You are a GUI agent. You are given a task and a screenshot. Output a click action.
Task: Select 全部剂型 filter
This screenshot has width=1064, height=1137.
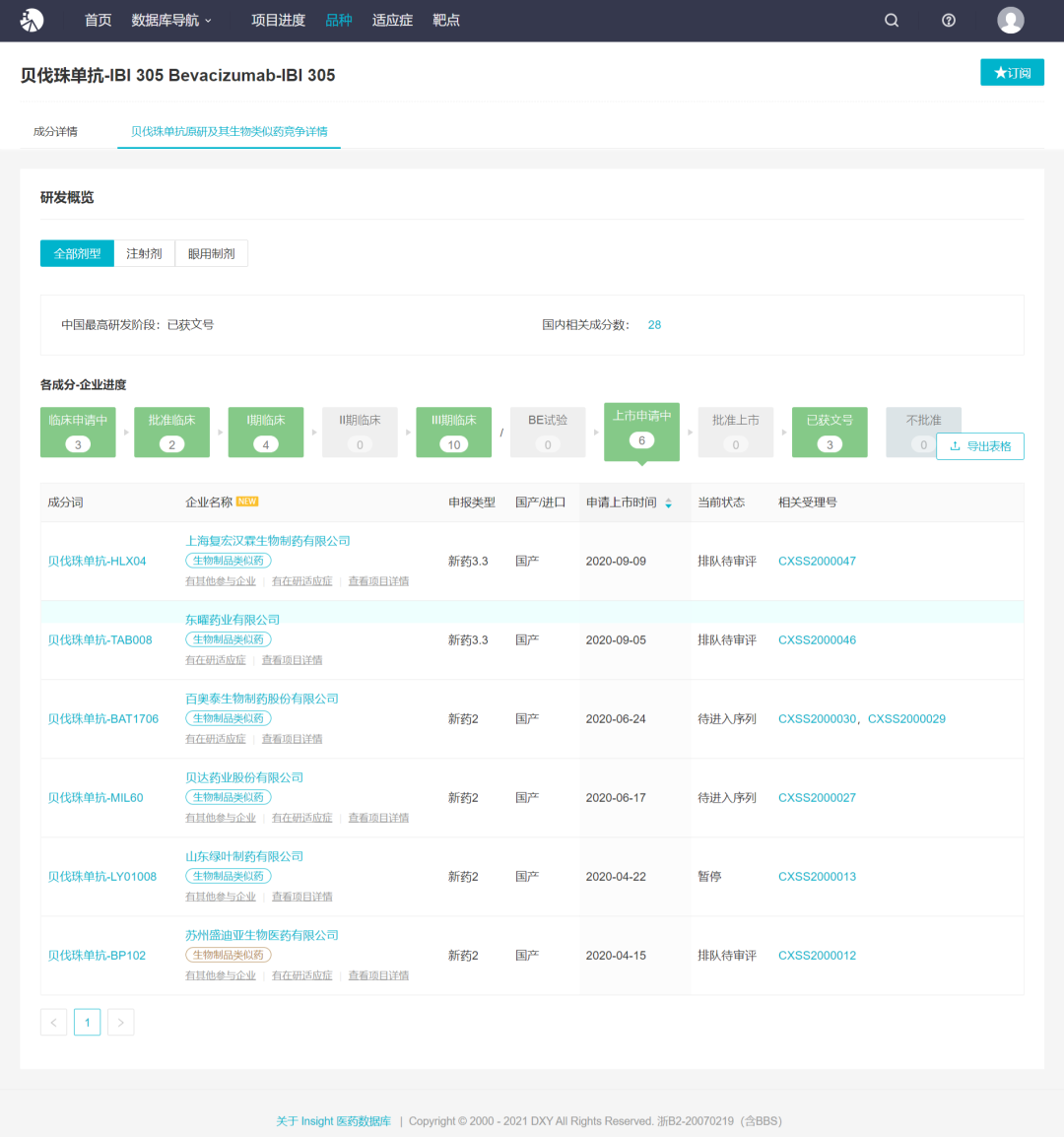tap(77, 254)
